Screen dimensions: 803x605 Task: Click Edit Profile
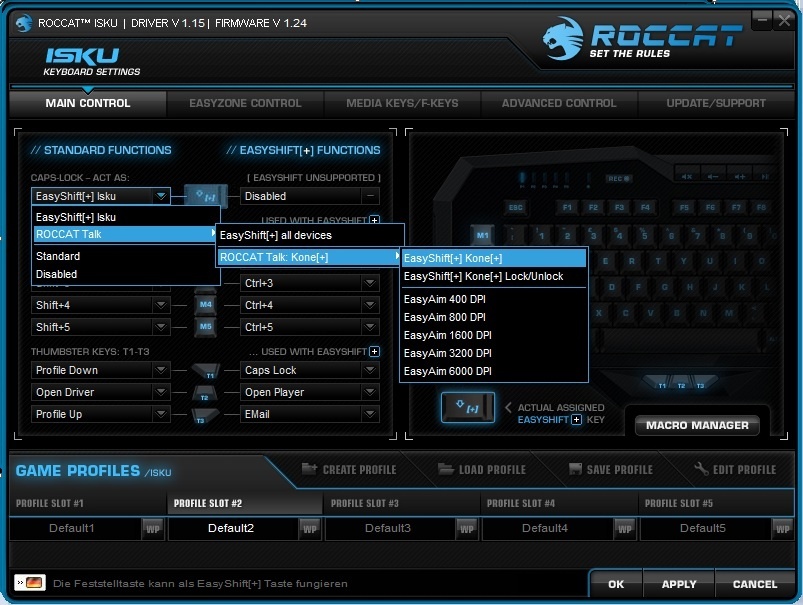[735, 469]
